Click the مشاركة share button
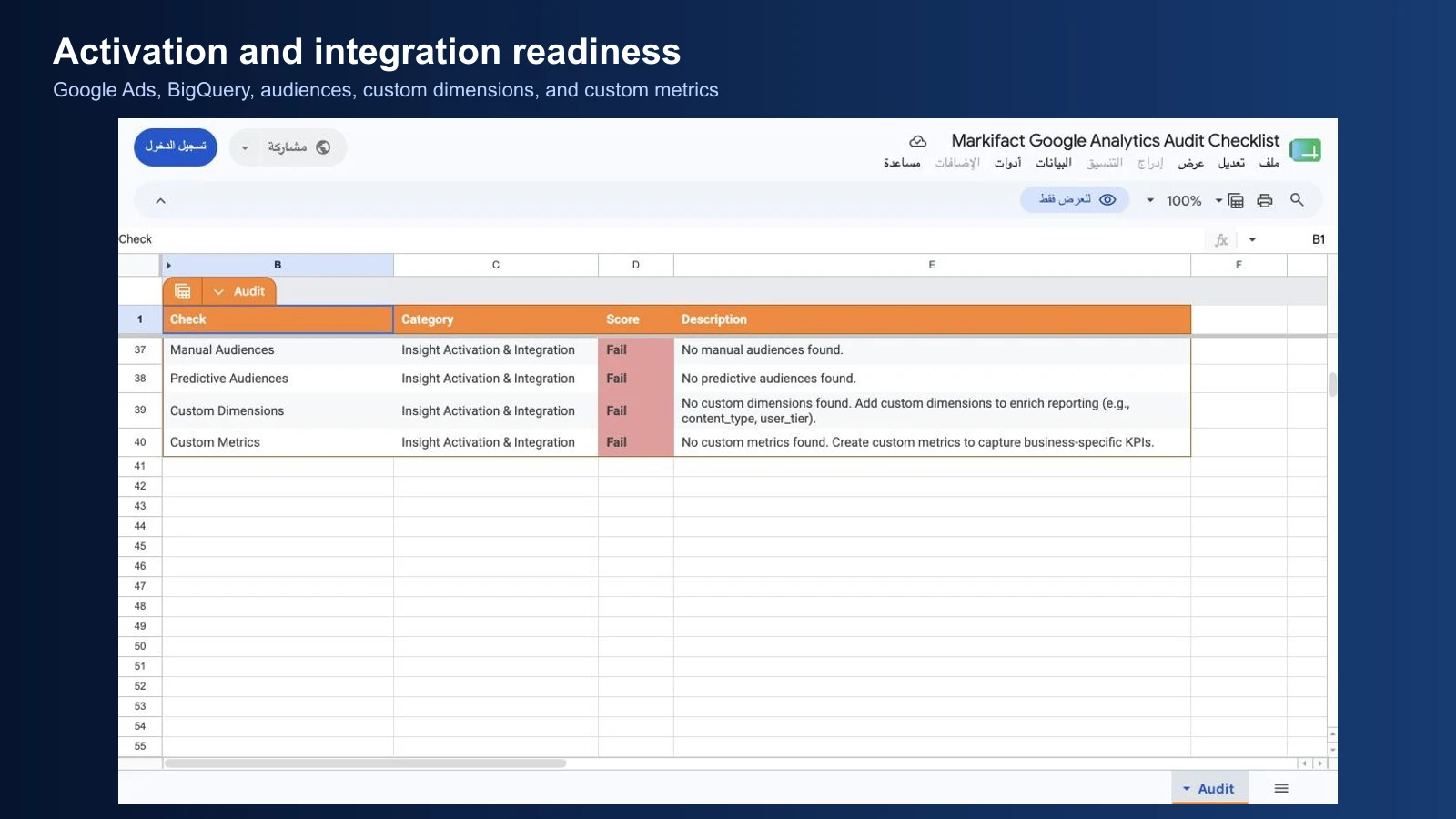 (x=298, y=147)
